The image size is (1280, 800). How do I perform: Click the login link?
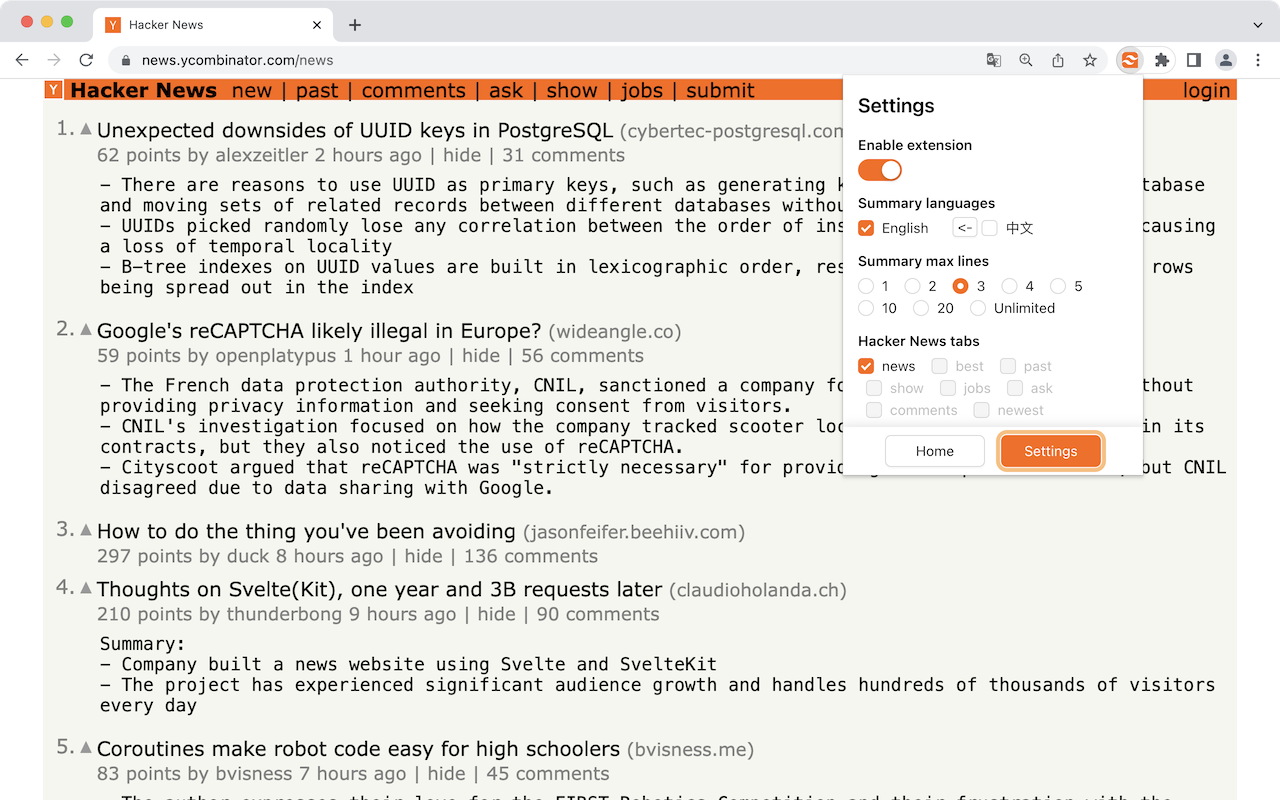[x=1207, y=90]
